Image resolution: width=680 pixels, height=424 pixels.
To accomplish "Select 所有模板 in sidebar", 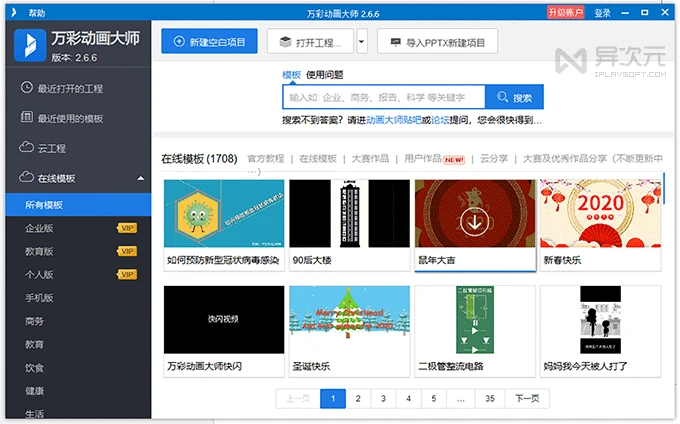I will [x=78, y=205].
